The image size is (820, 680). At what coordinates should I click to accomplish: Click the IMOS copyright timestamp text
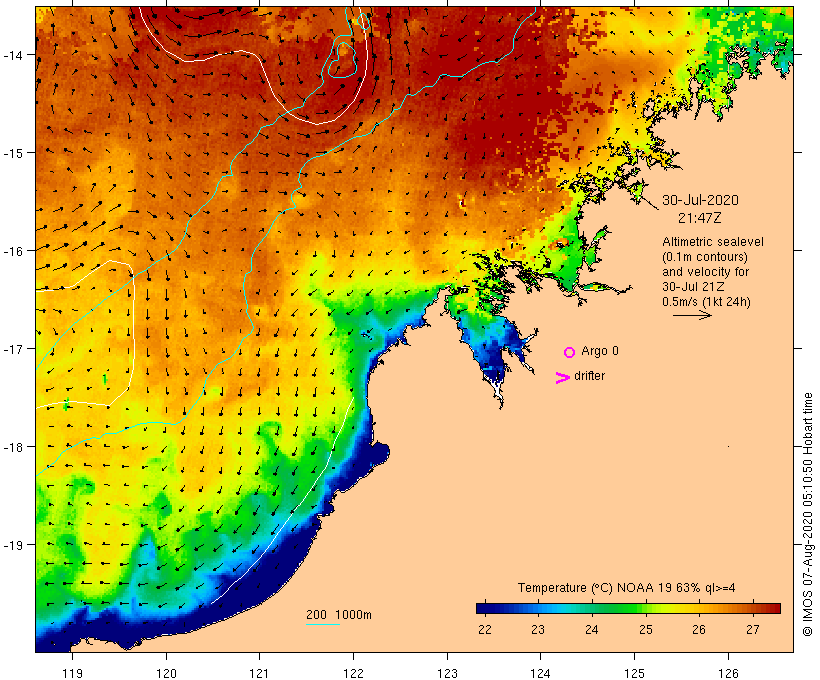pos(807,514)
